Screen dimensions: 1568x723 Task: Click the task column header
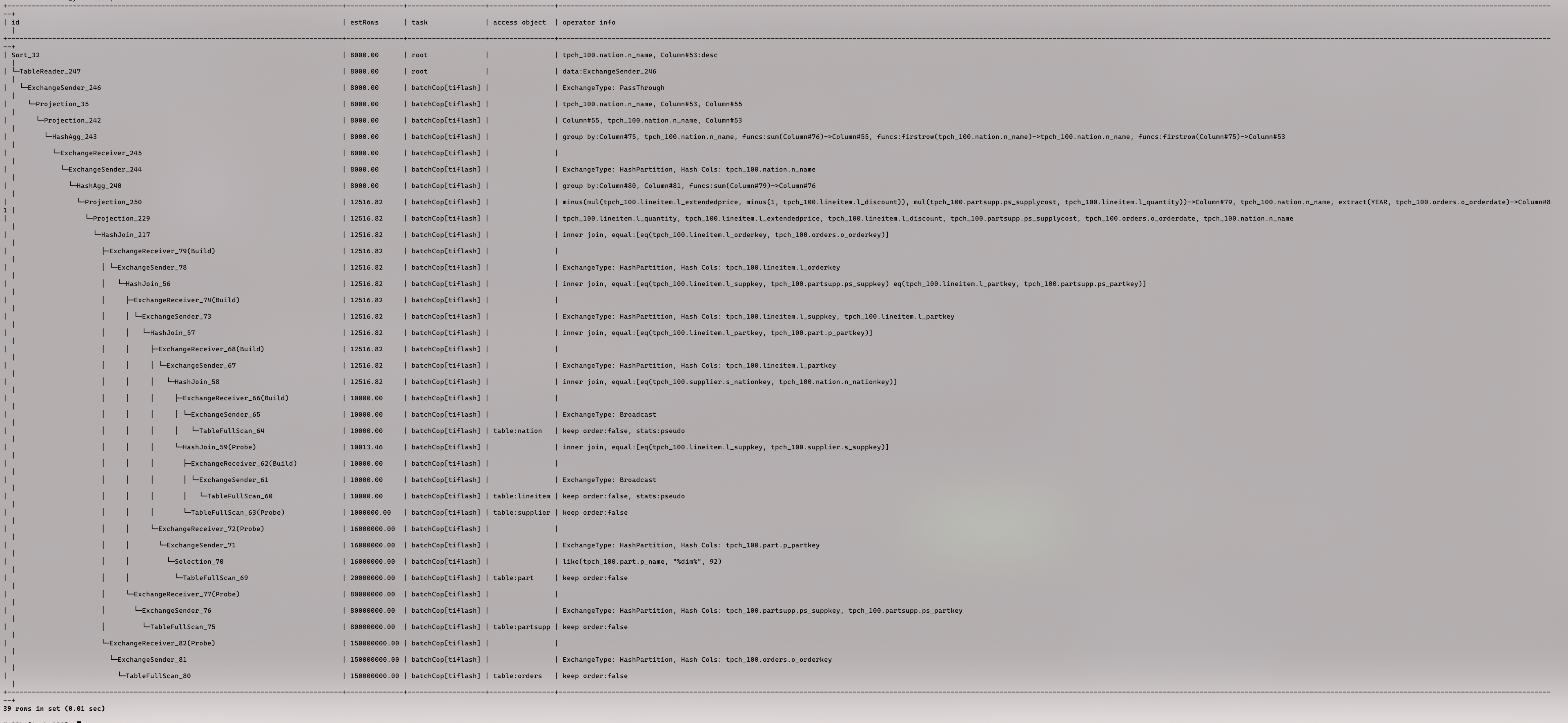pos(419,22)
